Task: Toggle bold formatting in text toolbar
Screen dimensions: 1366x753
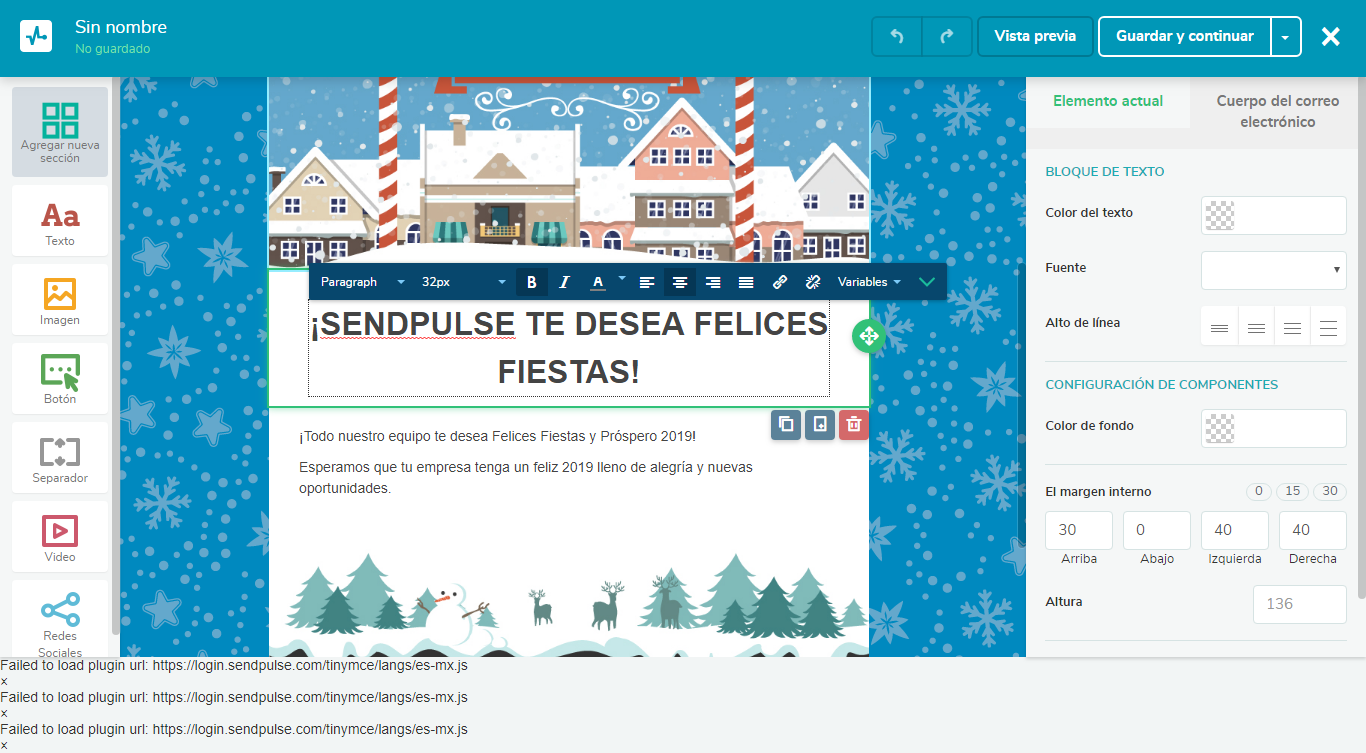Action: point(532,282)
